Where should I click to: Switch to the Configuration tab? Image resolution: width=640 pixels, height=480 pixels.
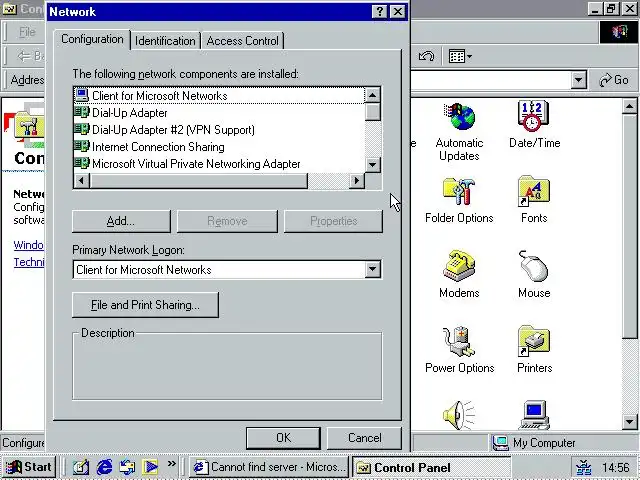(92, 39)
